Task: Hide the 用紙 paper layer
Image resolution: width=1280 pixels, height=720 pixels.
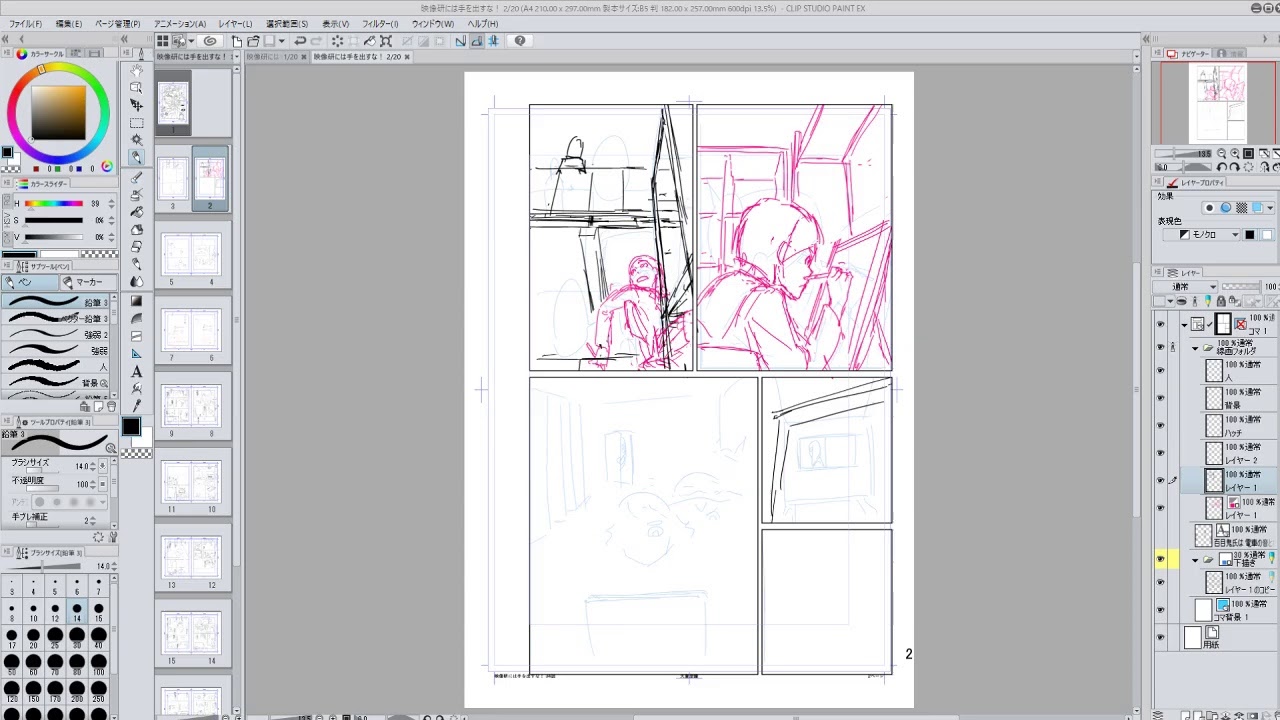Action: [x=1160, y=637]
